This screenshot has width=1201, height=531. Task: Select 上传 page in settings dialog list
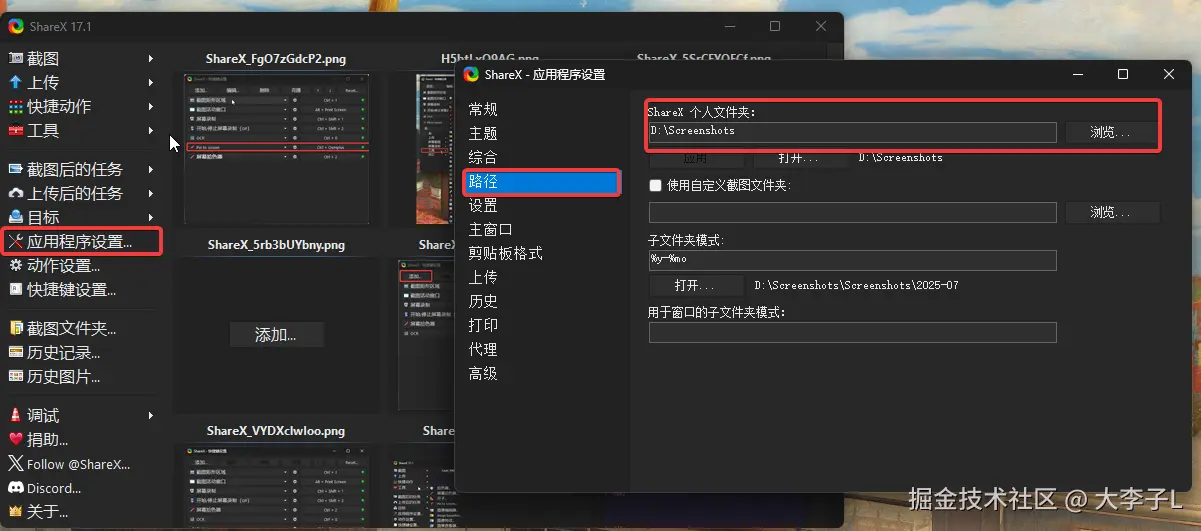483,277
